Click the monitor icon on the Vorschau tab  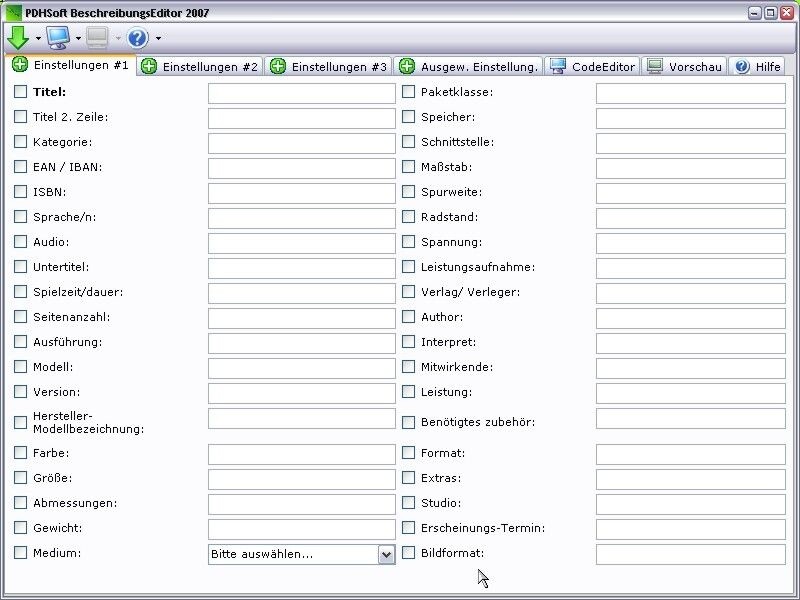point(654,66)
